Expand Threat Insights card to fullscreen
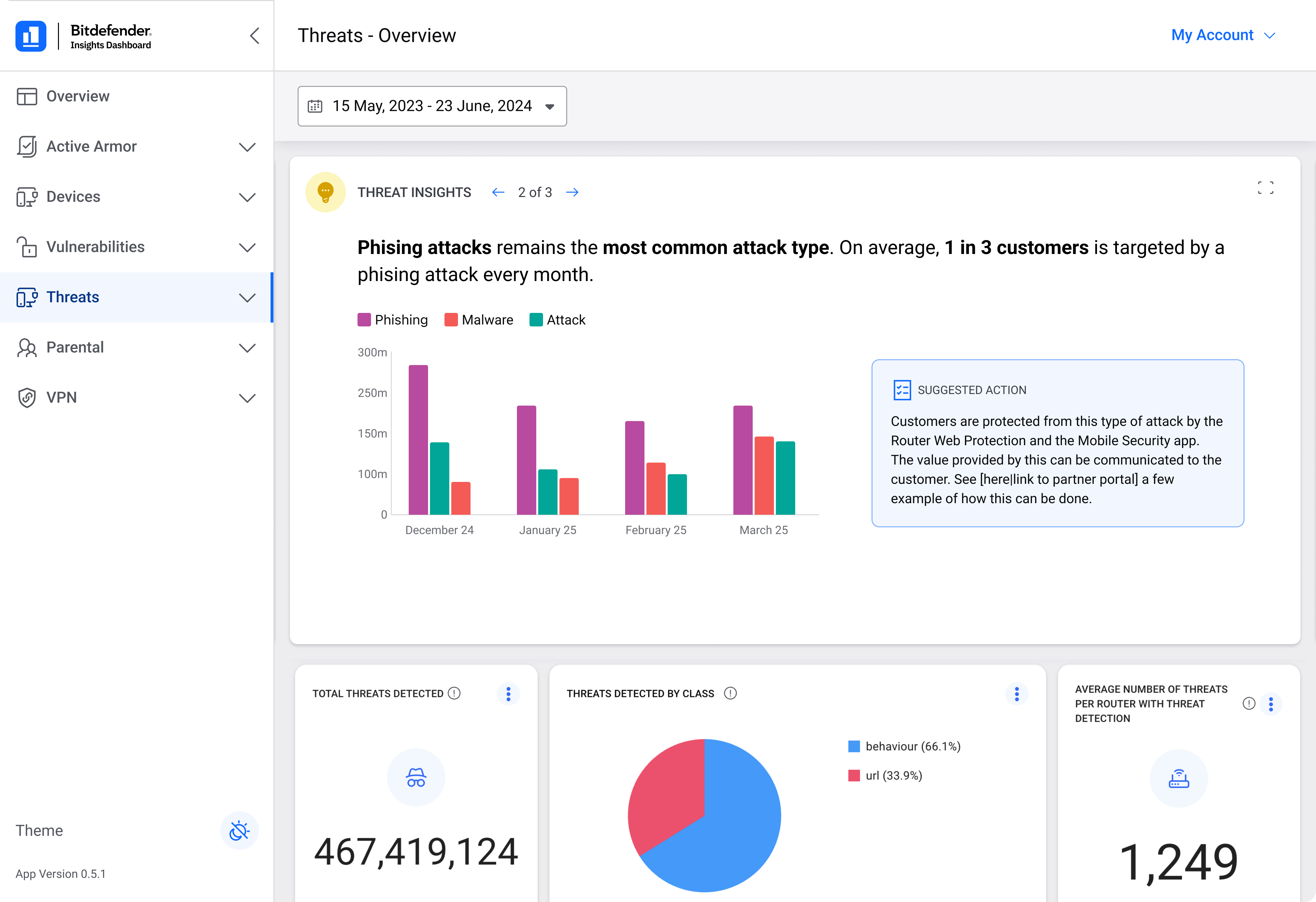The image size is (1316, 902). pos(1266,188)
